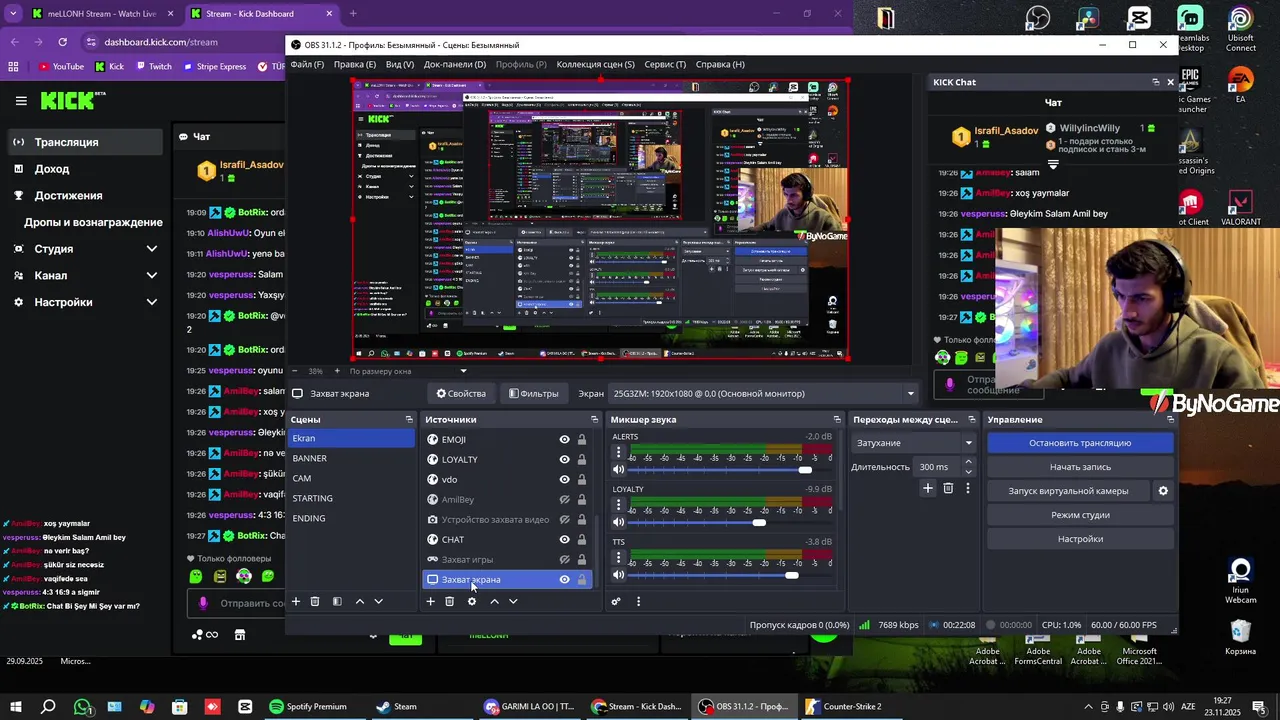Open Фильтры of selected source

coord(534,394)
